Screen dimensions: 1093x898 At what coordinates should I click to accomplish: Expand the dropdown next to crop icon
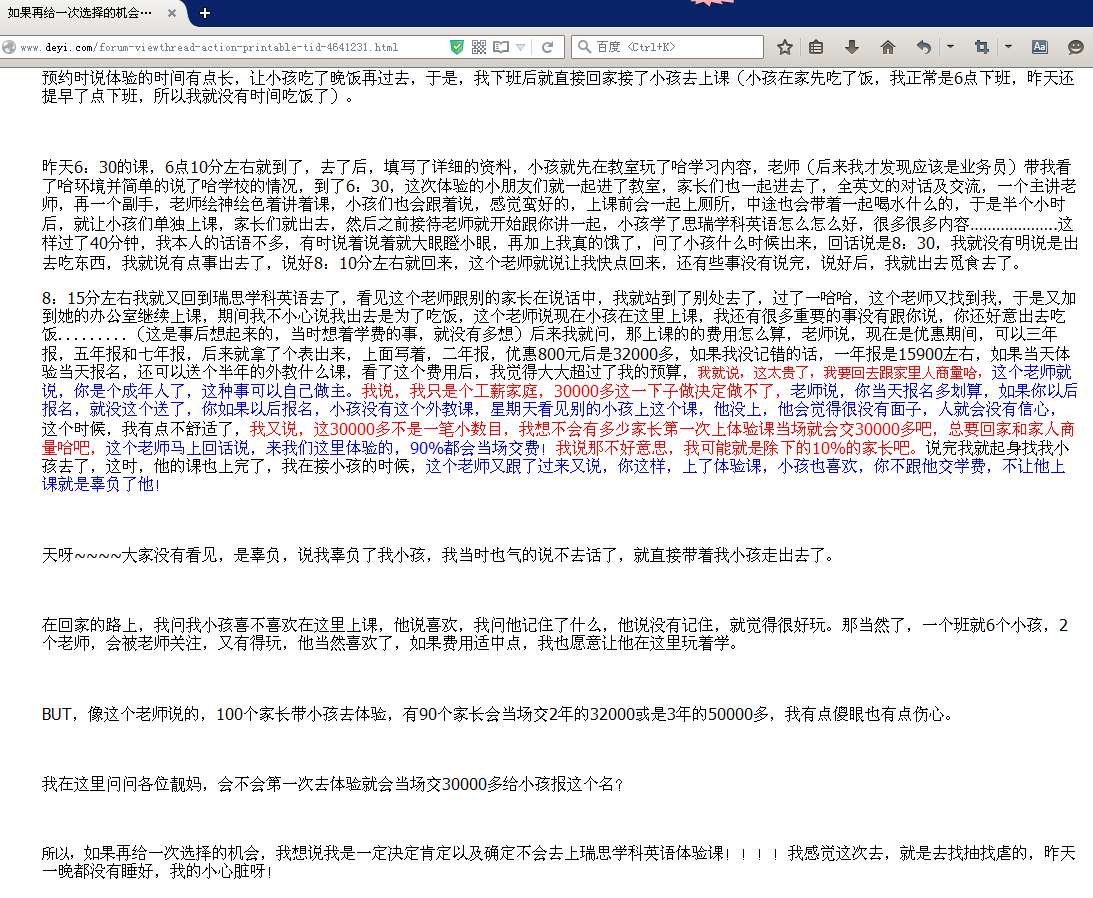pos(1008,47)
